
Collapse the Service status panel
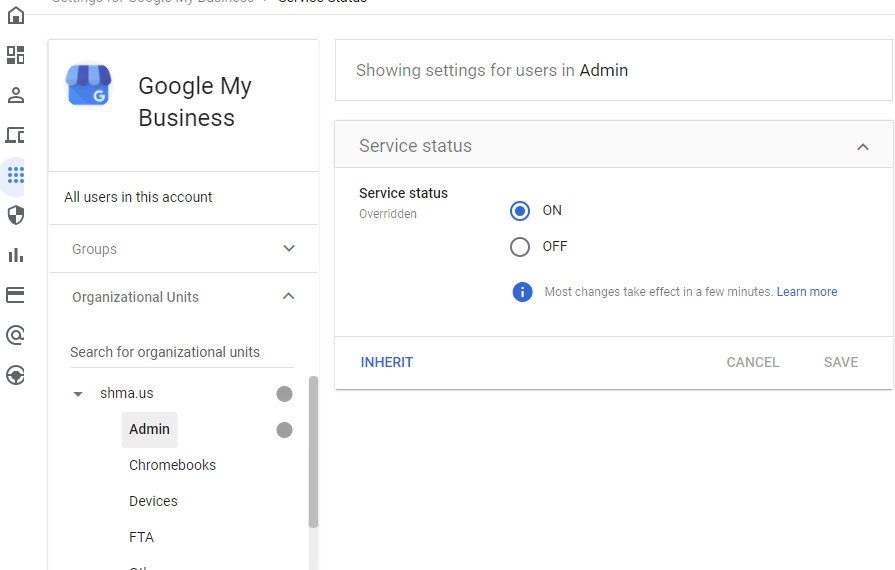tap(863, 147)
